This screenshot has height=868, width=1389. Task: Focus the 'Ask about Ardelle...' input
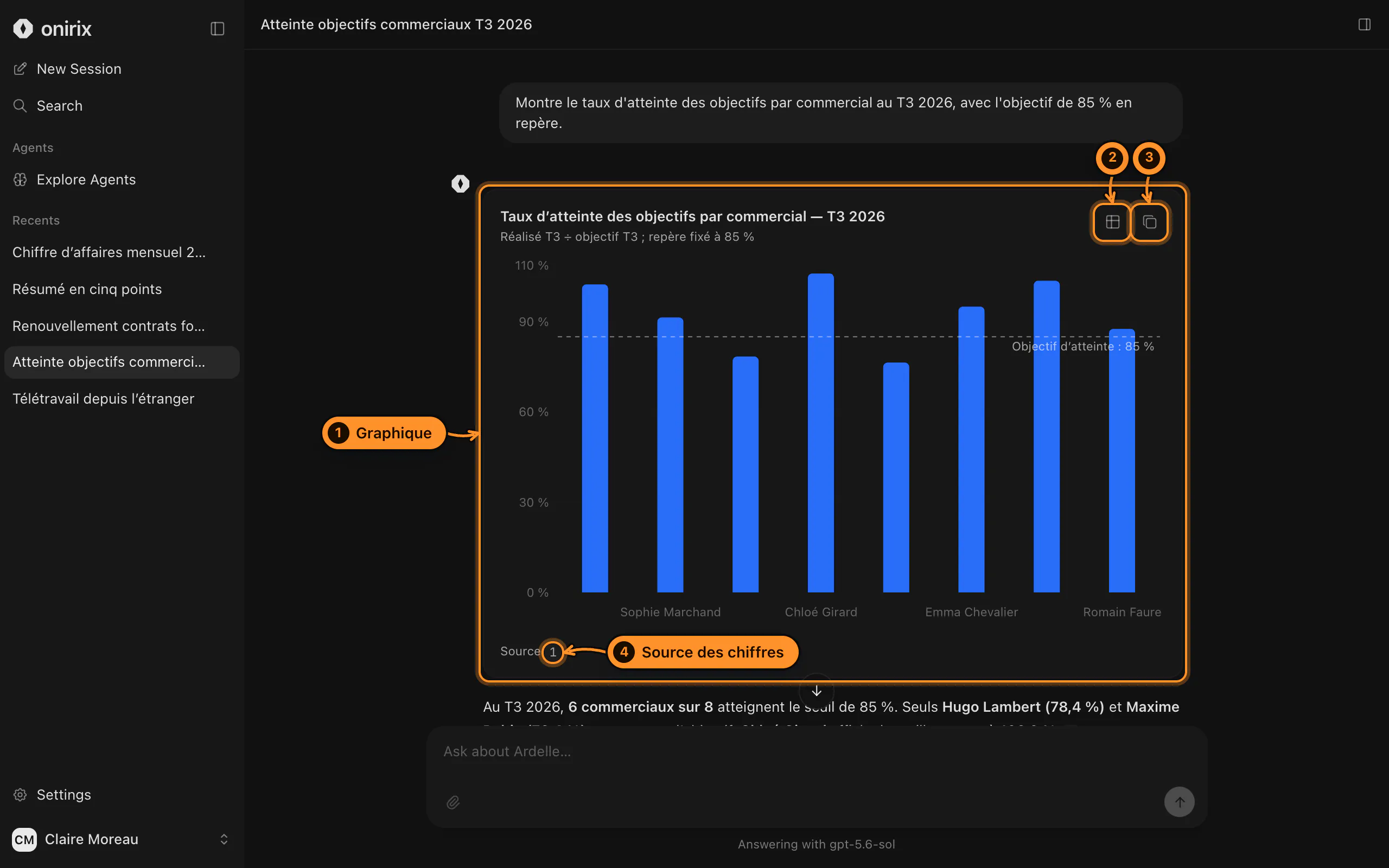[x=816, y=751]
